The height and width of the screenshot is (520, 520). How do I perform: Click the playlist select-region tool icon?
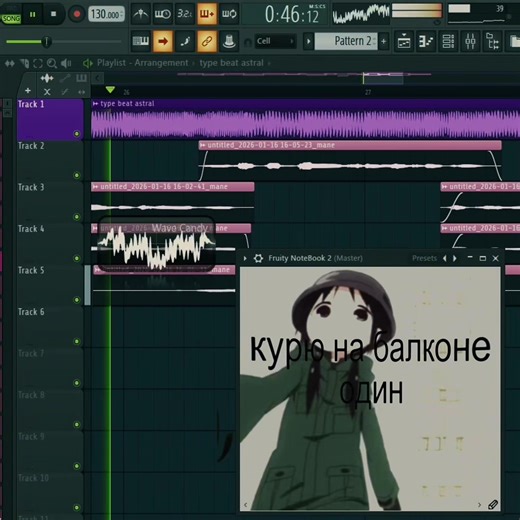coord(38,63)
